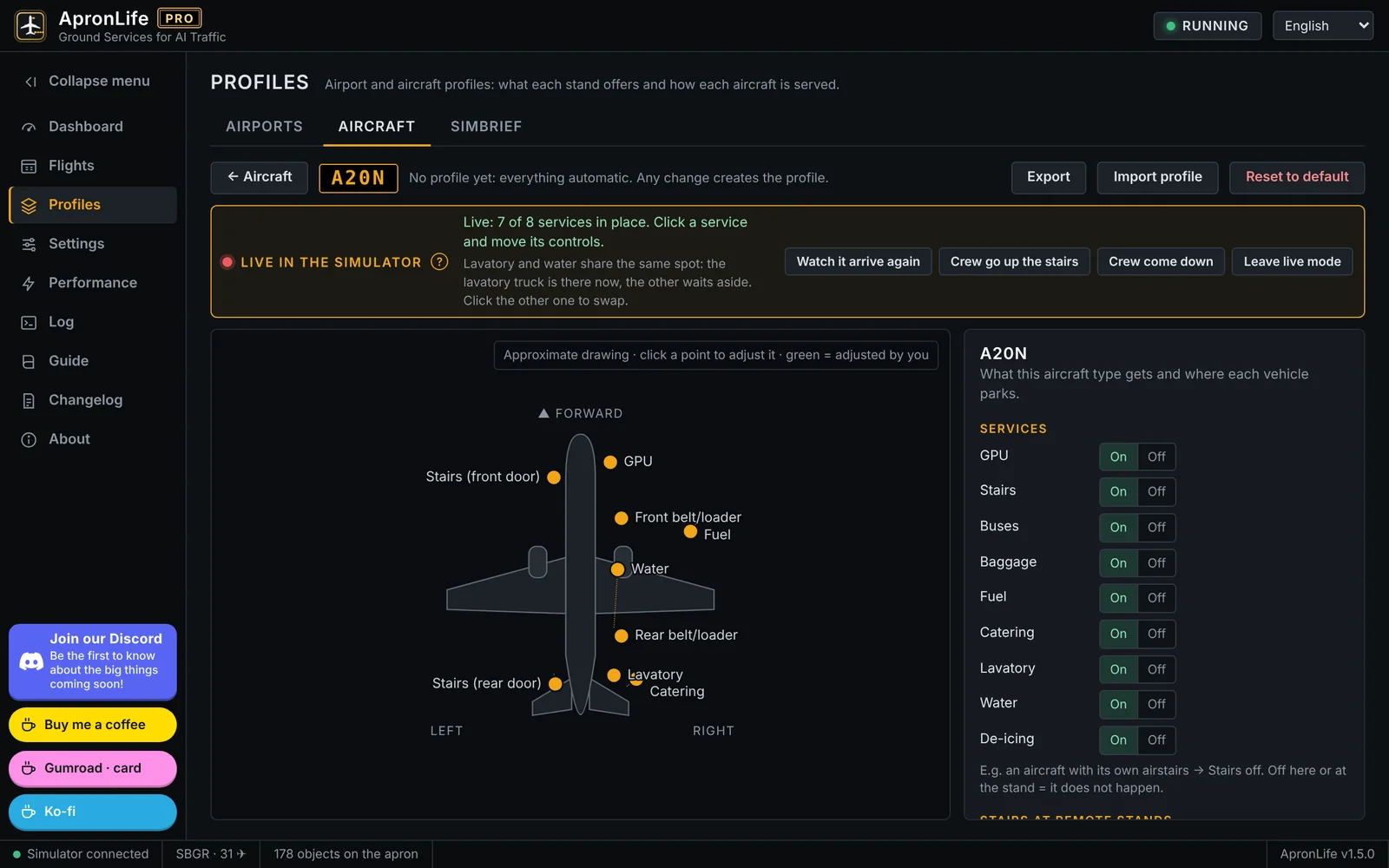Click the Collapse menu arrow icon
Viewport: 1389px width, 868px height.
point(30,82)
